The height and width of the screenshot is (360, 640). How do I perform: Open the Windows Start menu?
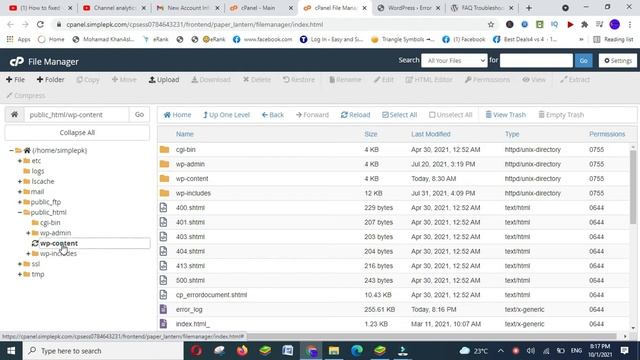[x=11, y=351]
